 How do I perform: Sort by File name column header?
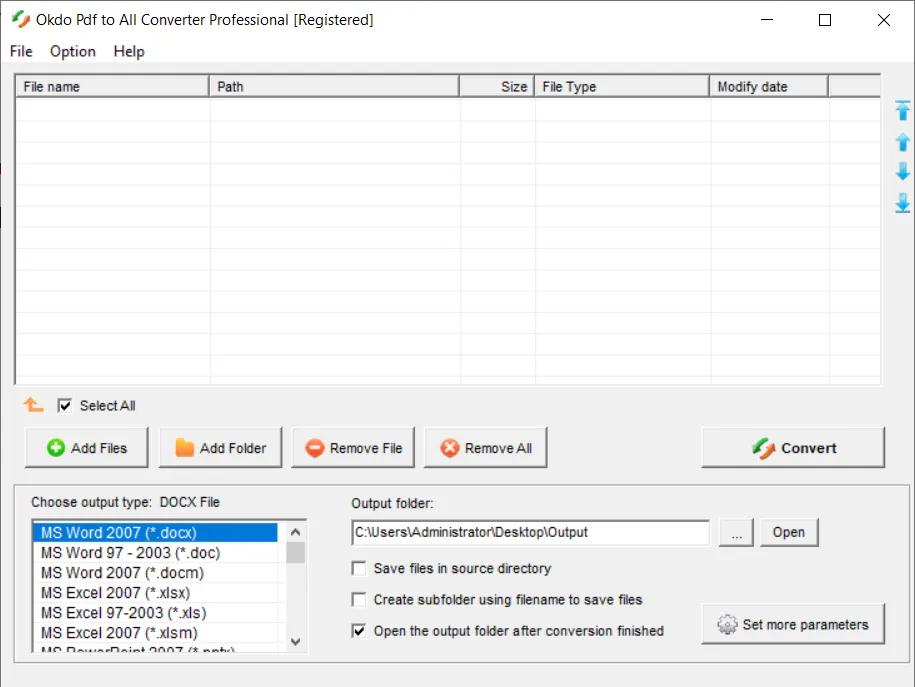point(111,86)
